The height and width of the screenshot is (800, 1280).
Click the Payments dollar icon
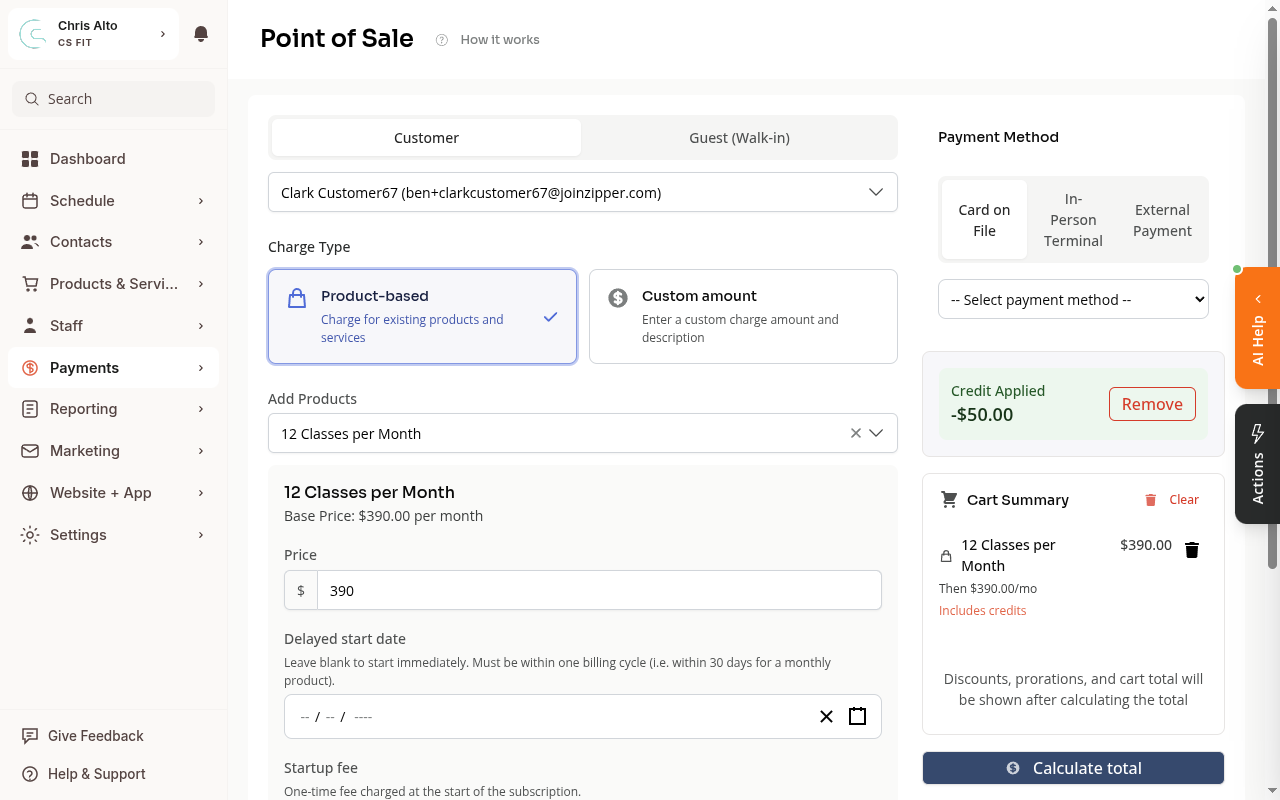(x=30, y=368)
